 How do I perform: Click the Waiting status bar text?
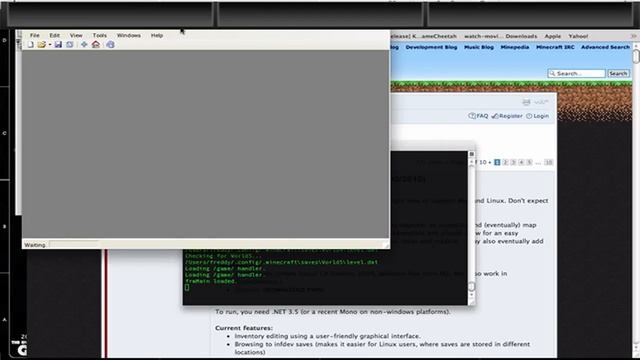[35, 245]
